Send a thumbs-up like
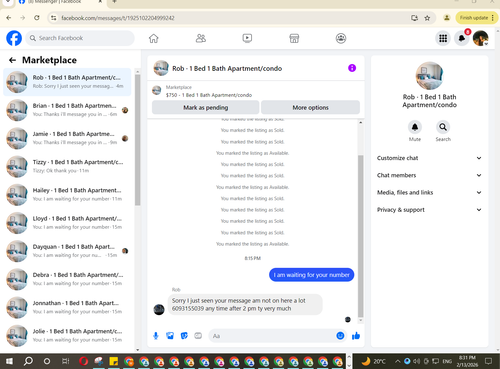The image size is (500, 369). click(356, 336)
